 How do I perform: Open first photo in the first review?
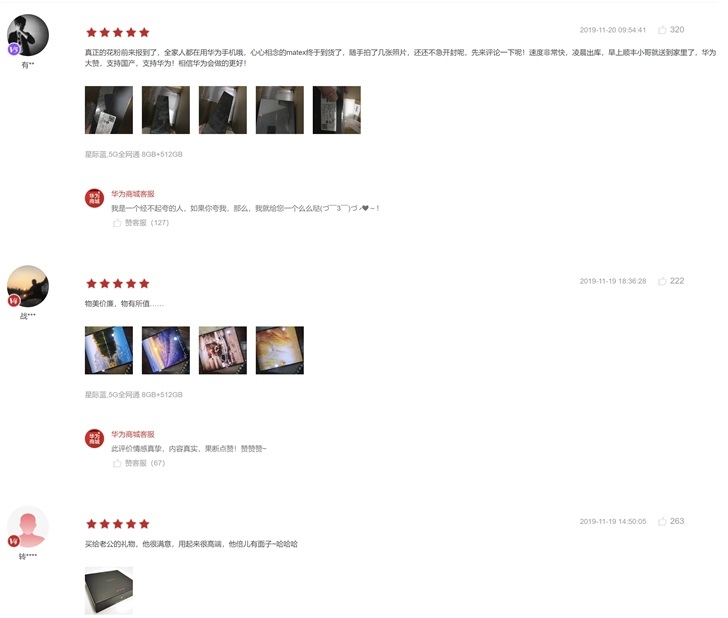109,110
